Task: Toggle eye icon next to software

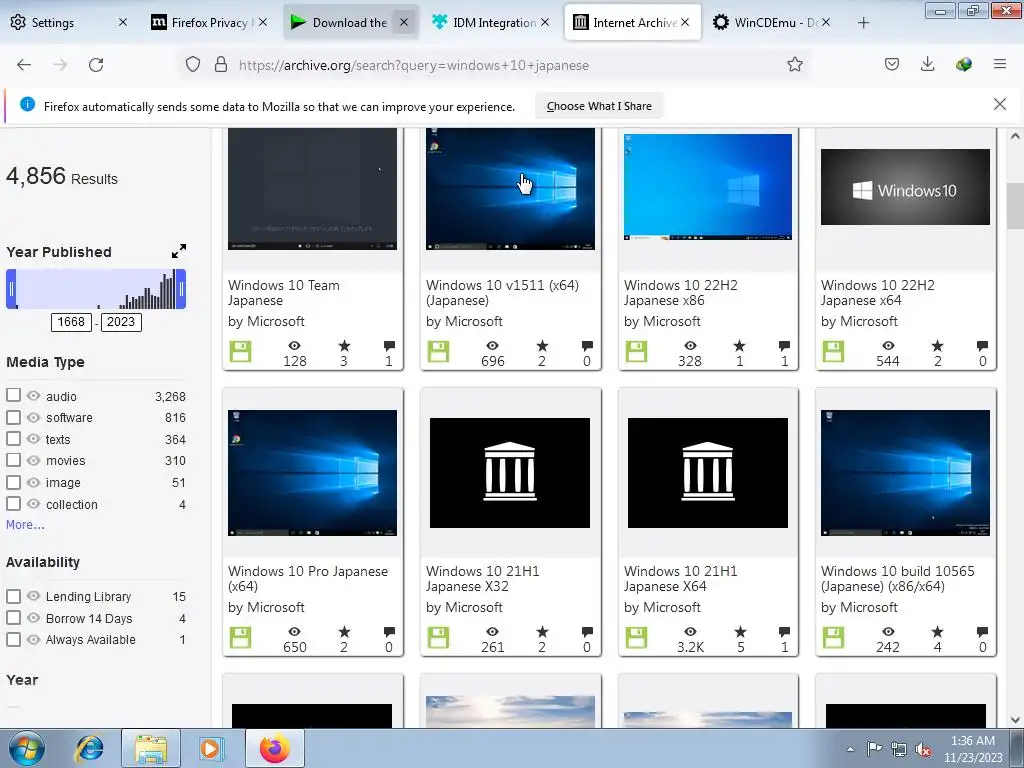Action: pos(33,417)
